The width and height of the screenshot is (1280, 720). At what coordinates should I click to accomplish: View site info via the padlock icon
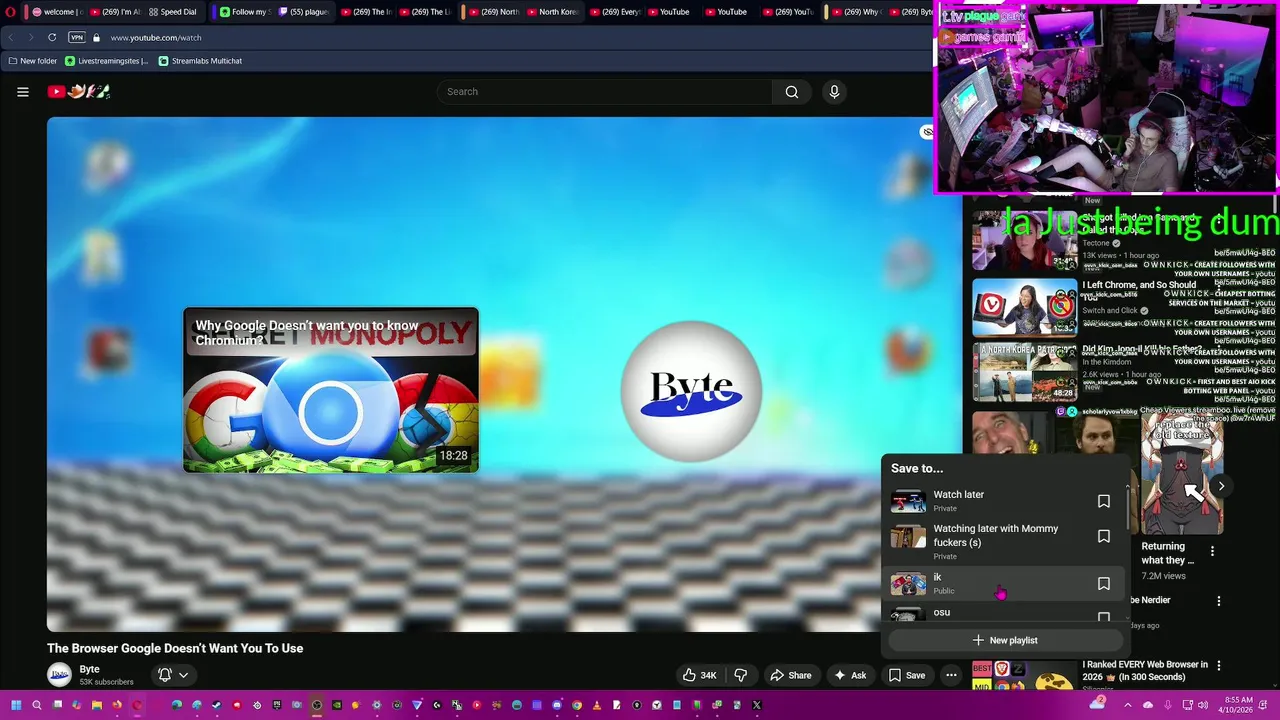pos(97,37)
